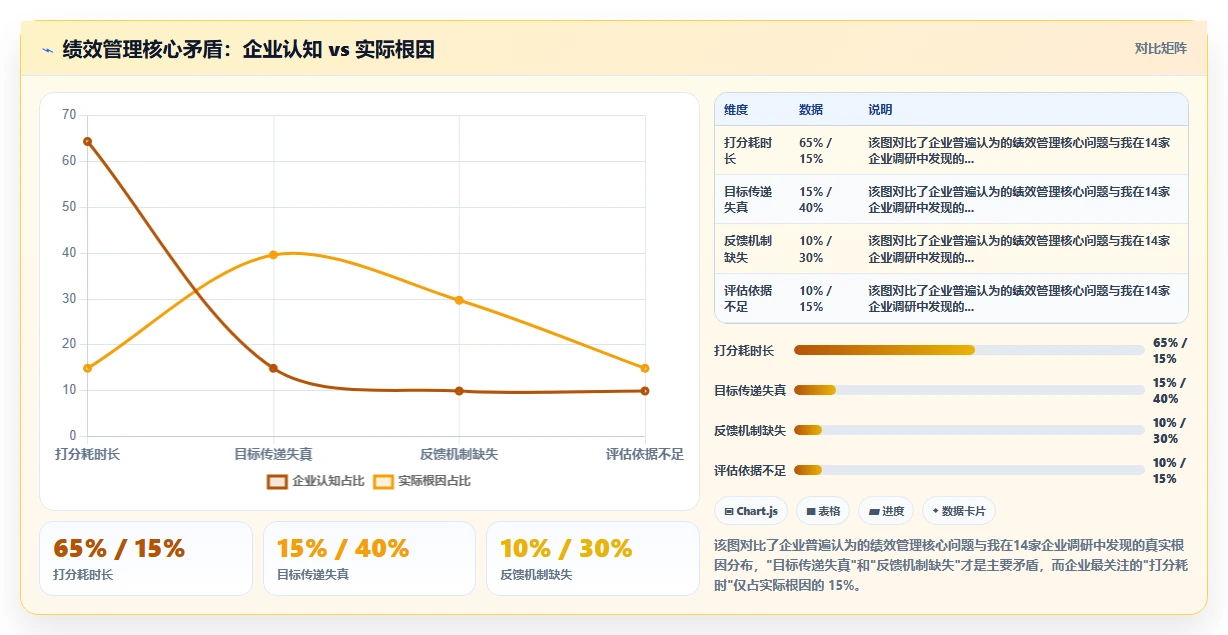The image size is (1228, 635).
Task: Open the 65% / 15% 打分耗时长 stat card
Action: (x=146, y=558)
